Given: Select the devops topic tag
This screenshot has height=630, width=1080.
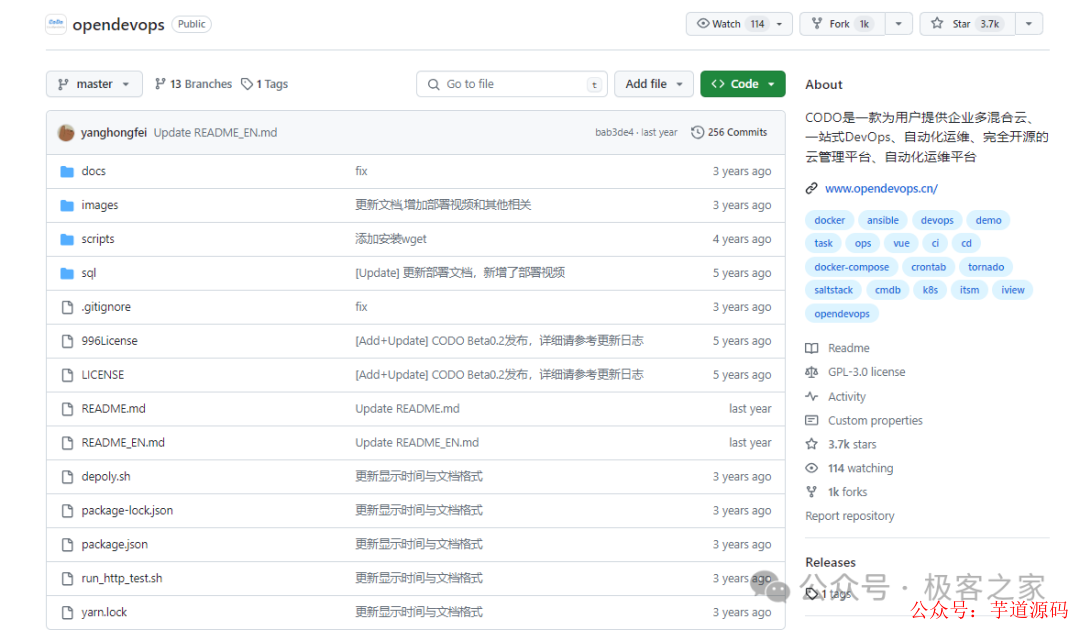Looking at the screenshot, I should pos(937,220).
